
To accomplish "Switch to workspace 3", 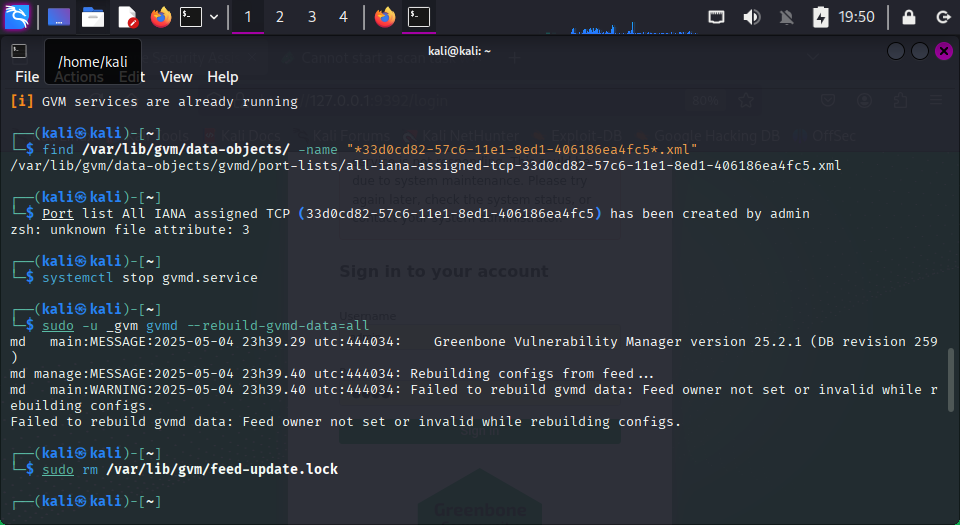I will pyautogui.click(x=312, y=17).
